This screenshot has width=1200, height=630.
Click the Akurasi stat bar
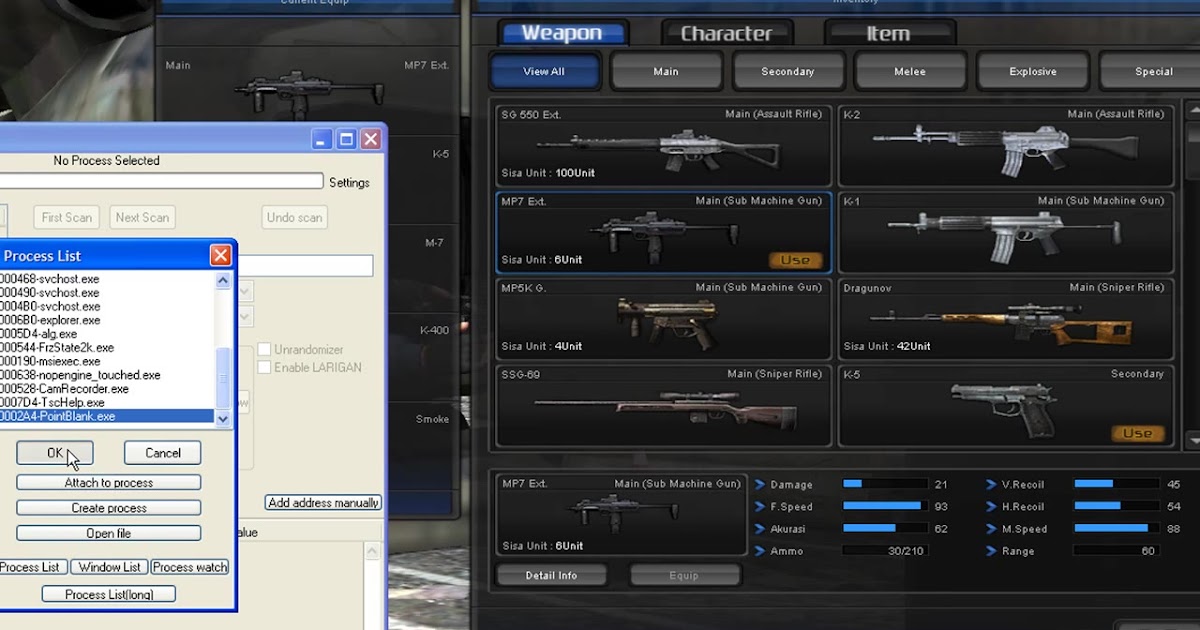[886, 528]
